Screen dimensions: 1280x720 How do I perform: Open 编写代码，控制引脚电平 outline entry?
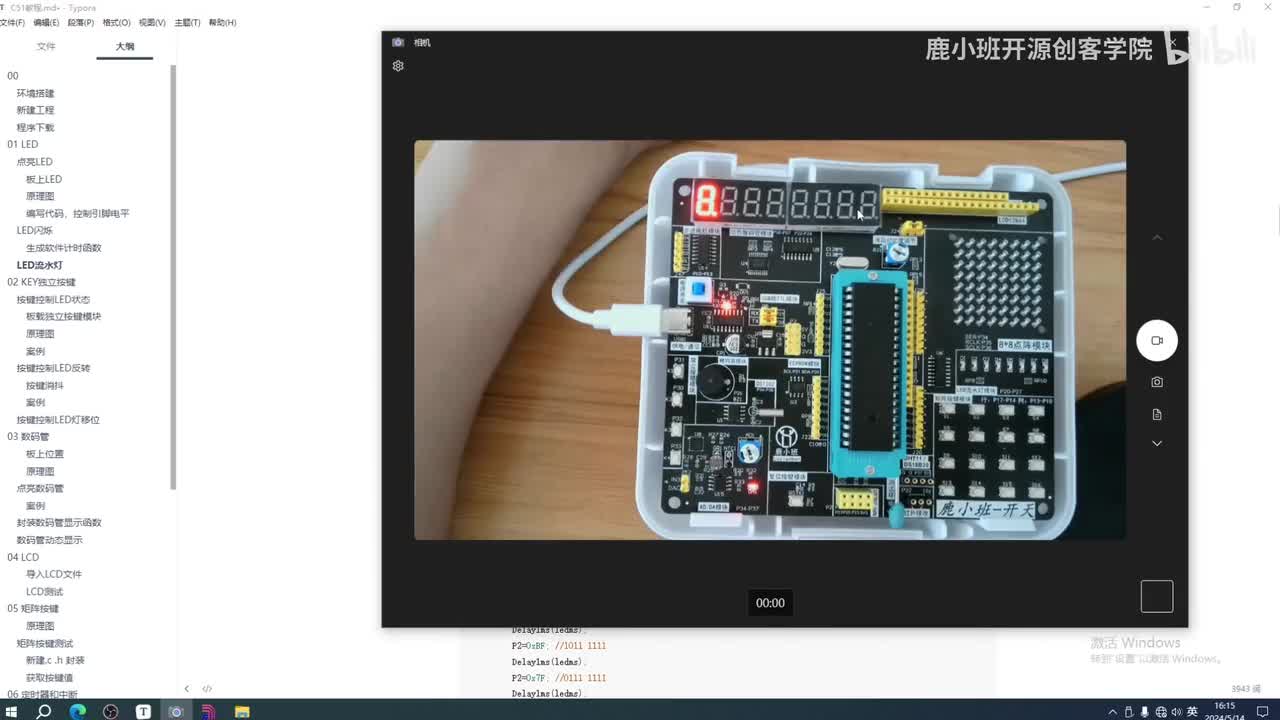78,213
